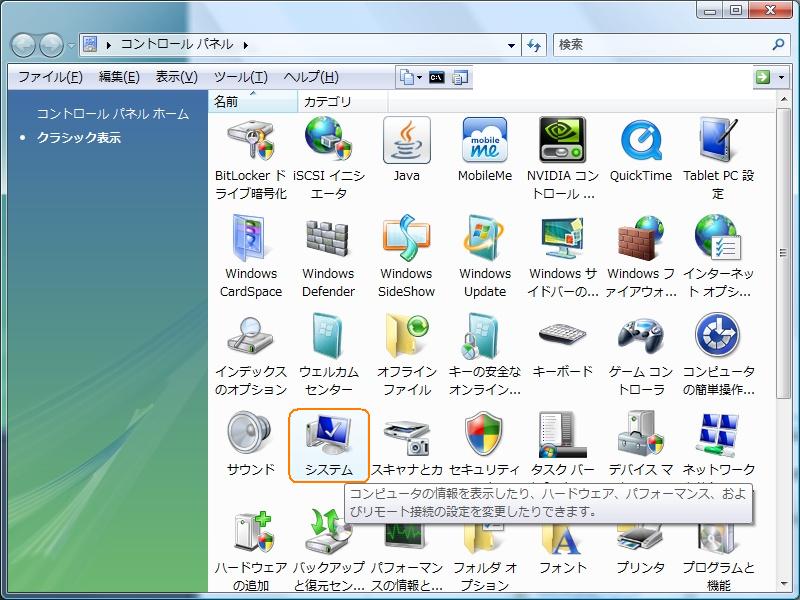The image size is (800, 600).
Task: Open ファイル(F) menu
Action: pyautogui.click(x=50, y=77)
